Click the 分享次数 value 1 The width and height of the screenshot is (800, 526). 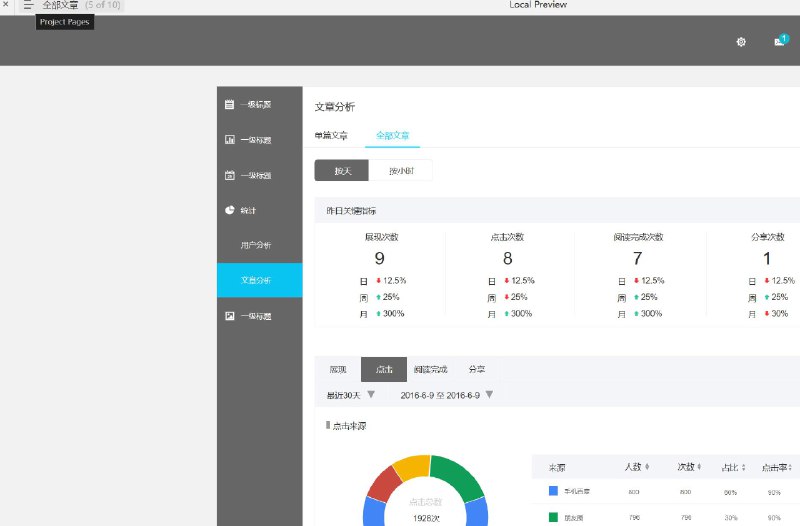767,258
